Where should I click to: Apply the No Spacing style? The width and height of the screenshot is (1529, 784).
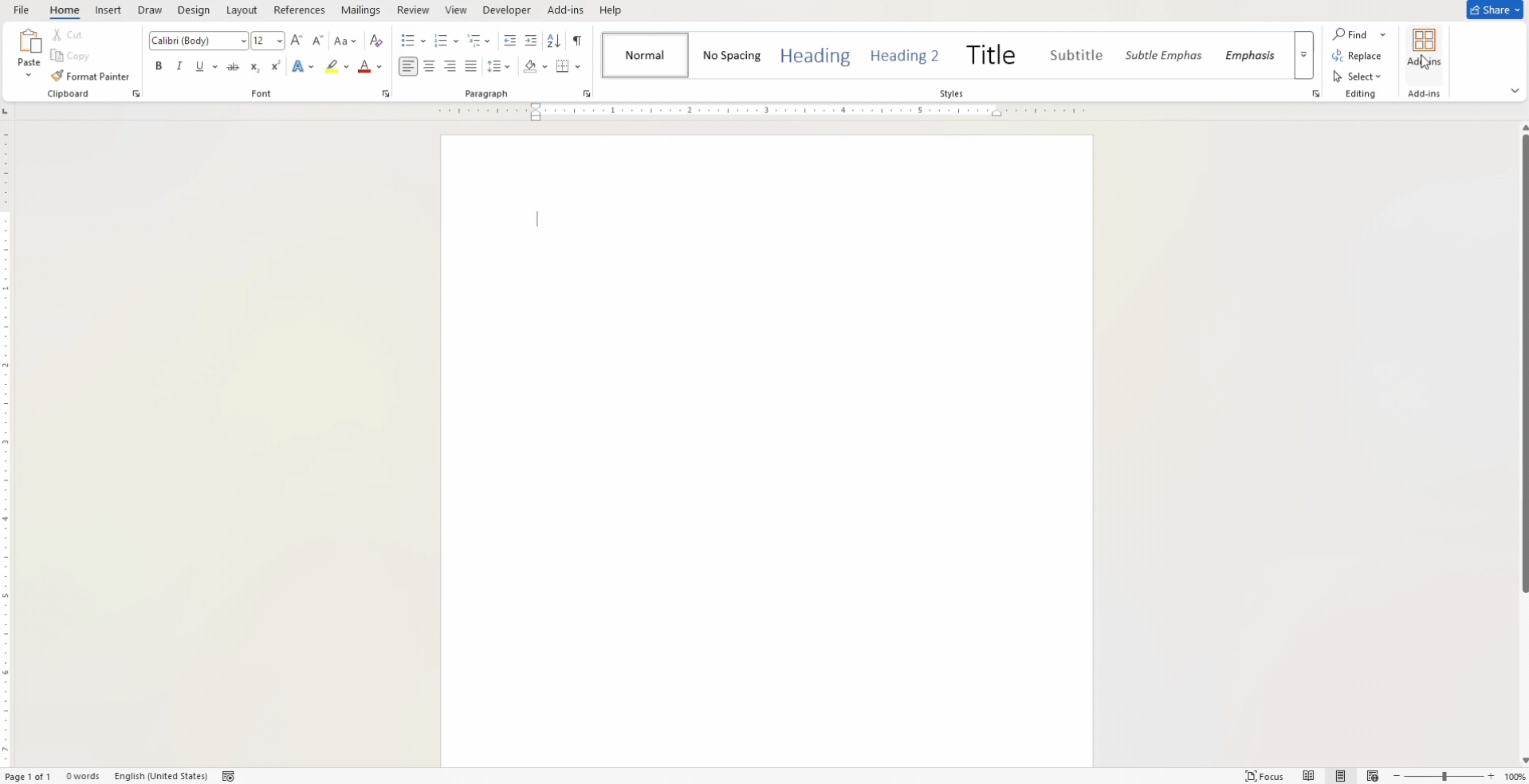pyautogui.click(x=731, y=55)
